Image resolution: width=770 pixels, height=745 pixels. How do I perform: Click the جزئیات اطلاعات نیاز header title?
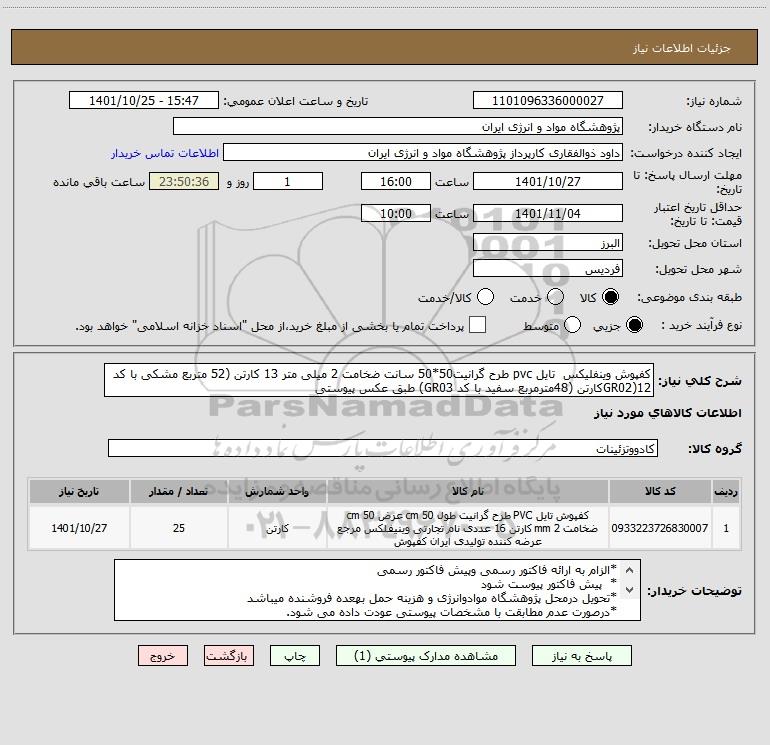(682, 48)
